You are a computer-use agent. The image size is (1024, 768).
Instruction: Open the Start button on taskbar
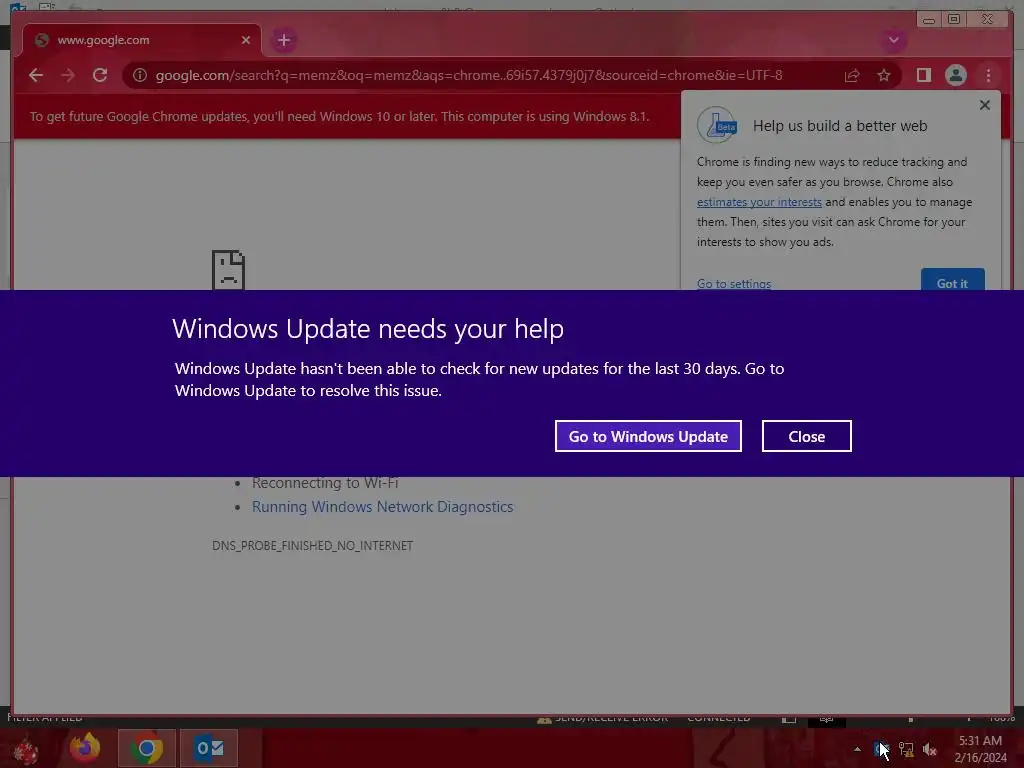click(24, 750)
